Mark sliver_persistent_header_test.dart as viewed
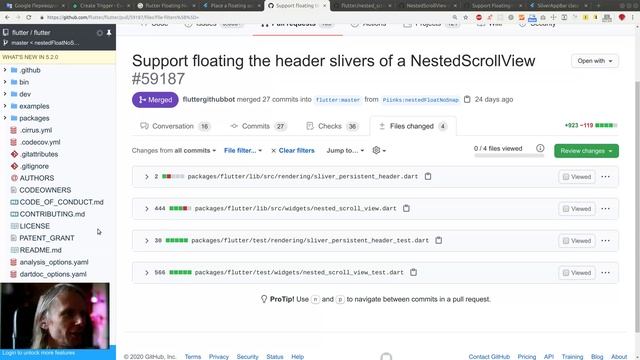Viewport: 640px width, 360px height. 577,241
